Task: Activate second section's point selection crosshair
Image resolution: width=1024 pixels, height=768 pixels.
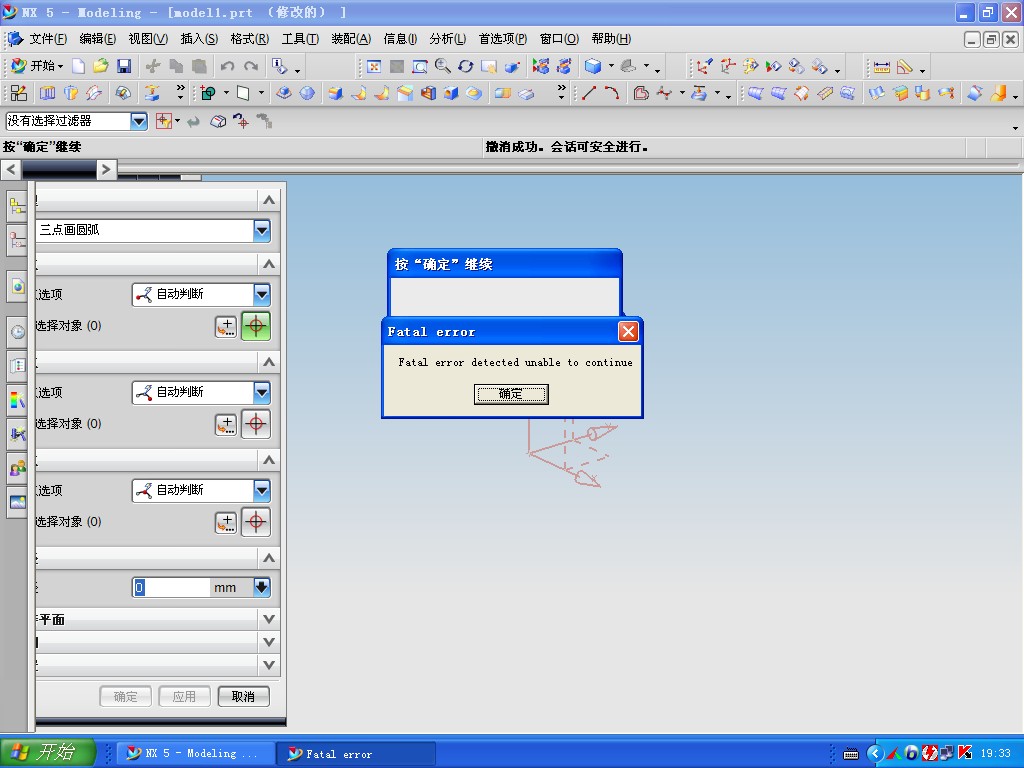Action: (x=256, y=424)
